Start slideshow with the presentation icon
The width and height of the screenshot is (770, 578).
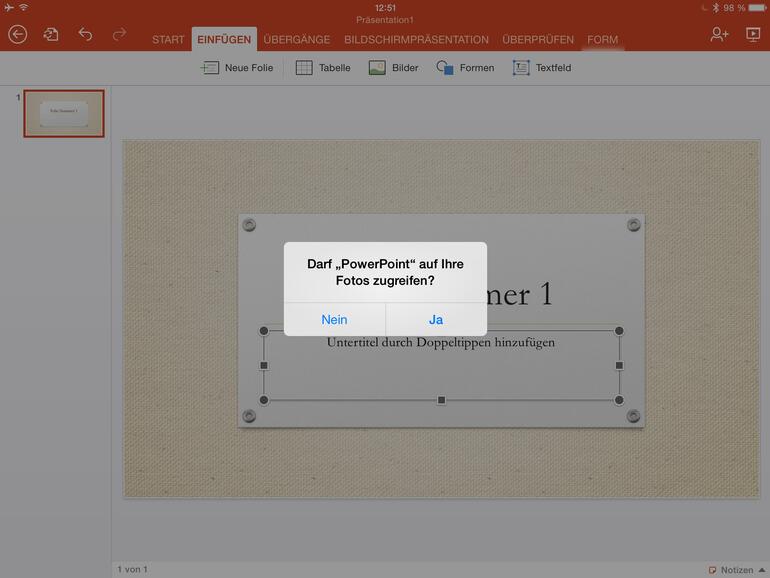pos(753,34)
